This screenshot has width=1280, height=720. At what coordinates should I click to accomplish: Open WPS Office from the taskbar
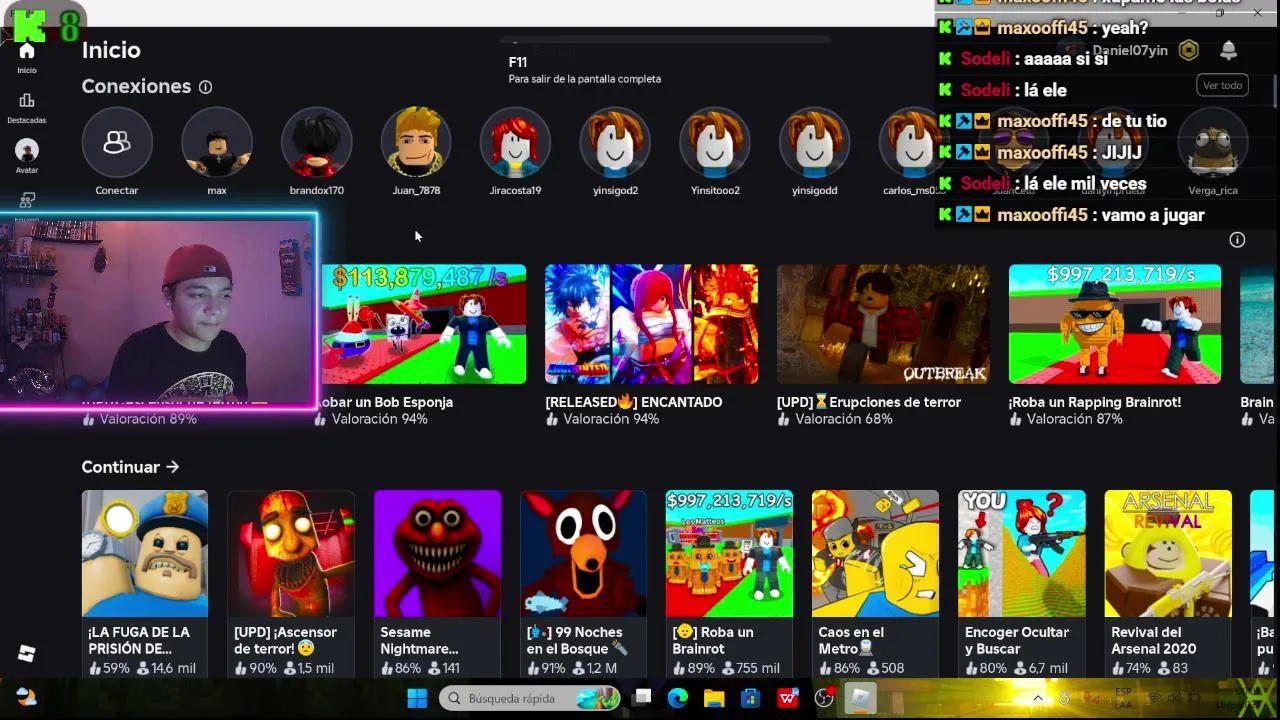pyautogui.click(x=788, y=698)
